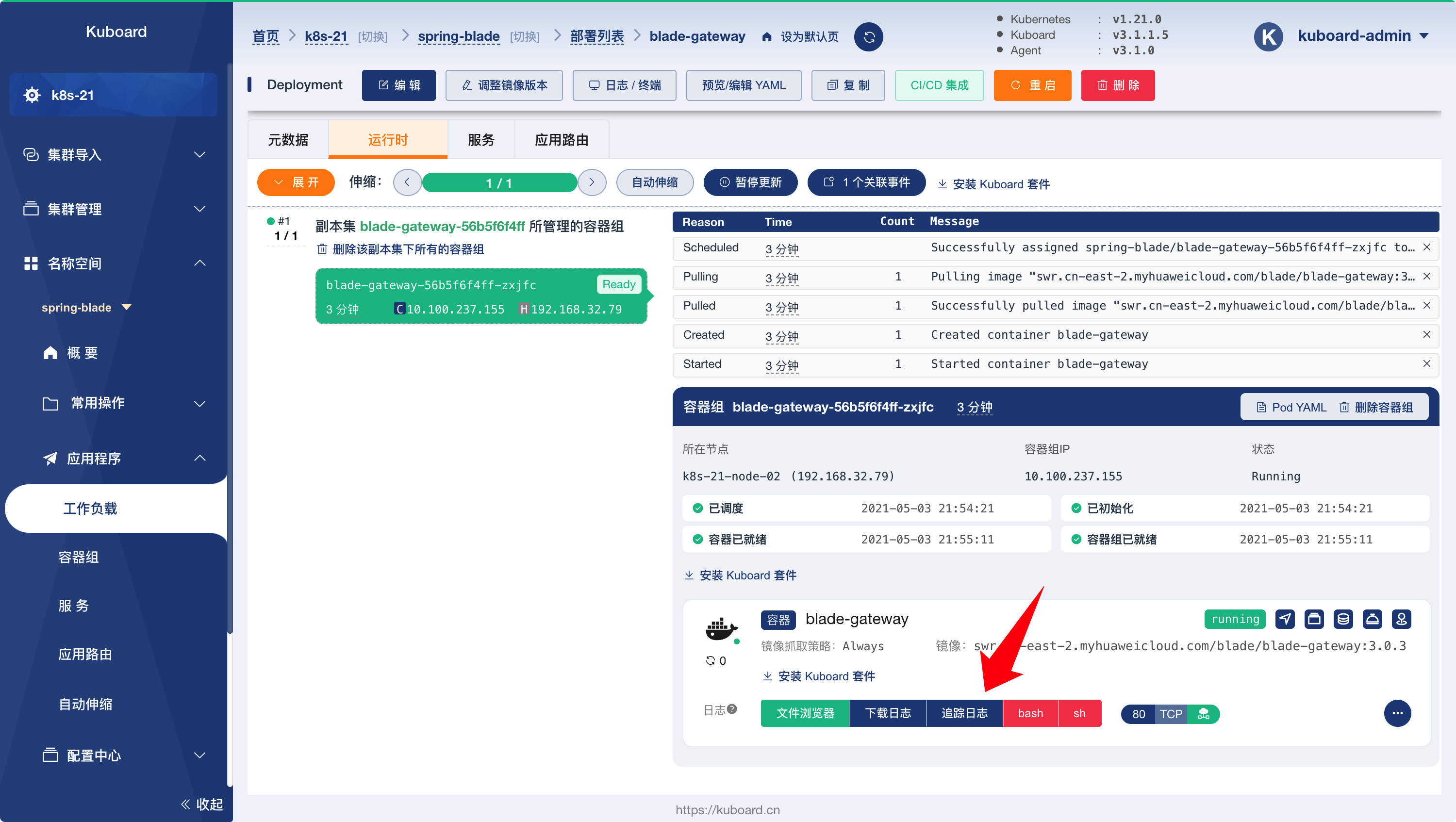This screenshot has height=822, width=1456.
Task: Click 切换 next to spring-blade breadcrumb
Action: tap(525, 37)
